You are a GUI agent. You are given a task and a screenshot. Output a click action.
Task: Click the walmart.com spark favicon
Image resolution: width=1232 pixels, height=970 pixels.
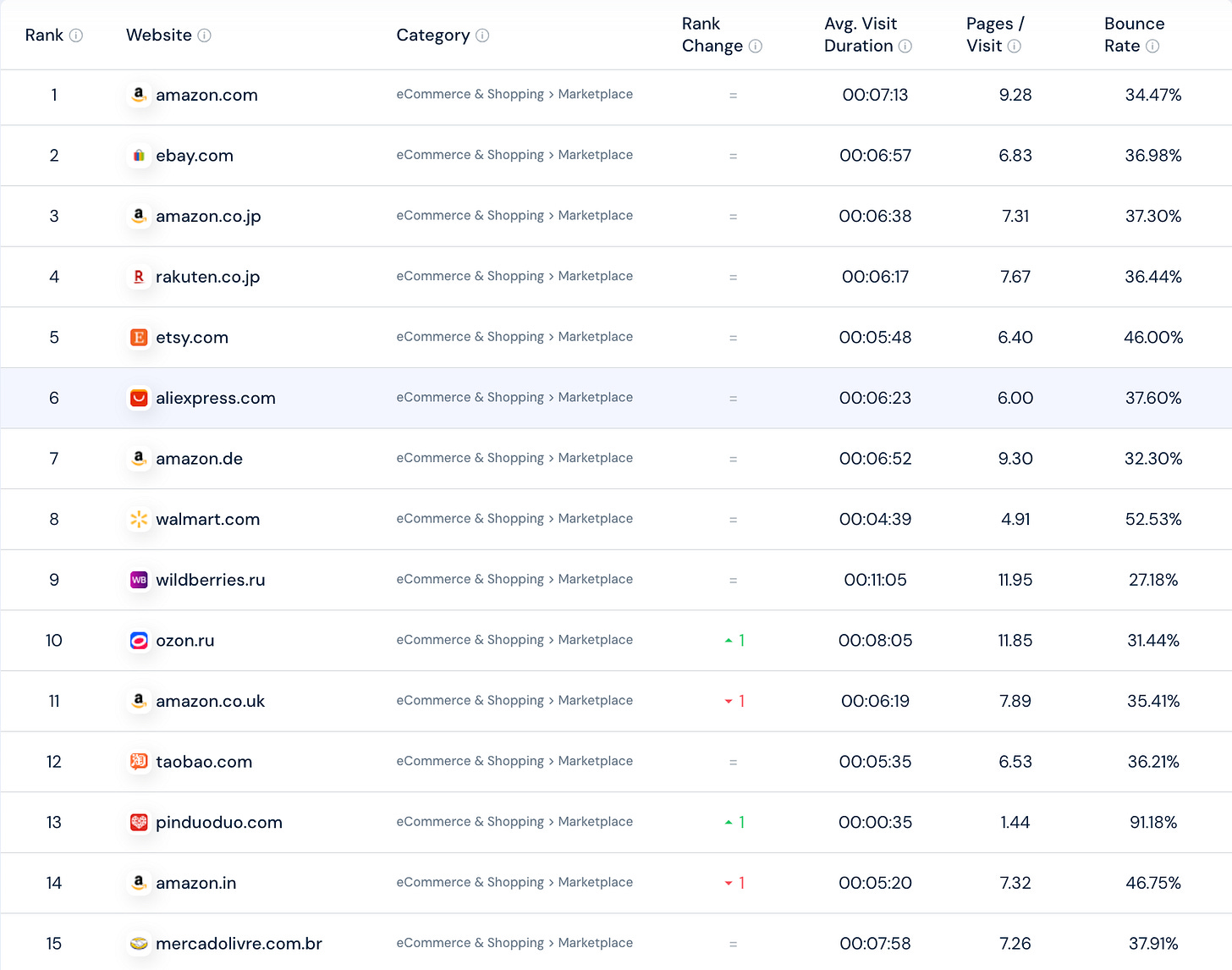tap(139, 520)
